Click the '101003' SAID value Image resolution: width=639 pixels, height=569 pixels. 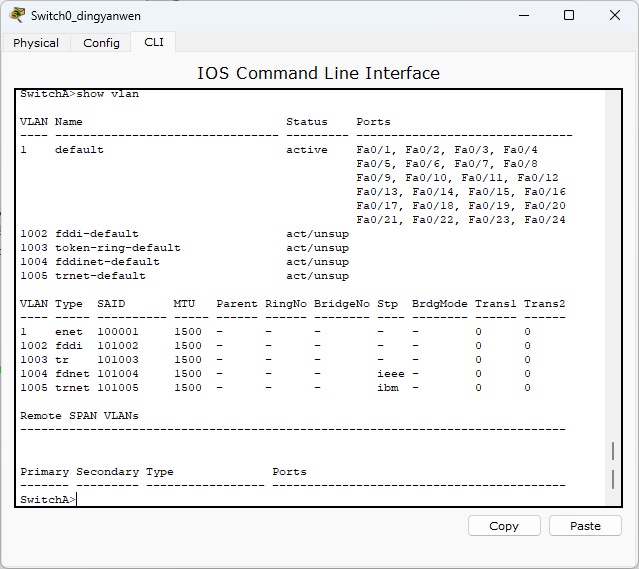118,360
